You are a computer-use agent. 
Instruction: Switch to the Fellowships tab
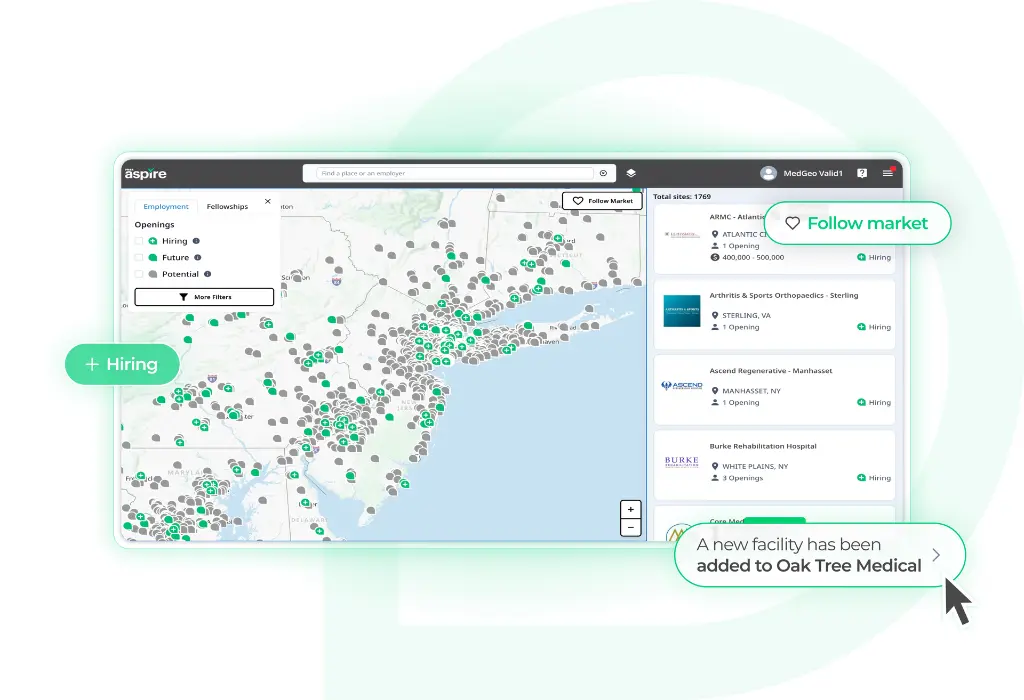(227, 206)
